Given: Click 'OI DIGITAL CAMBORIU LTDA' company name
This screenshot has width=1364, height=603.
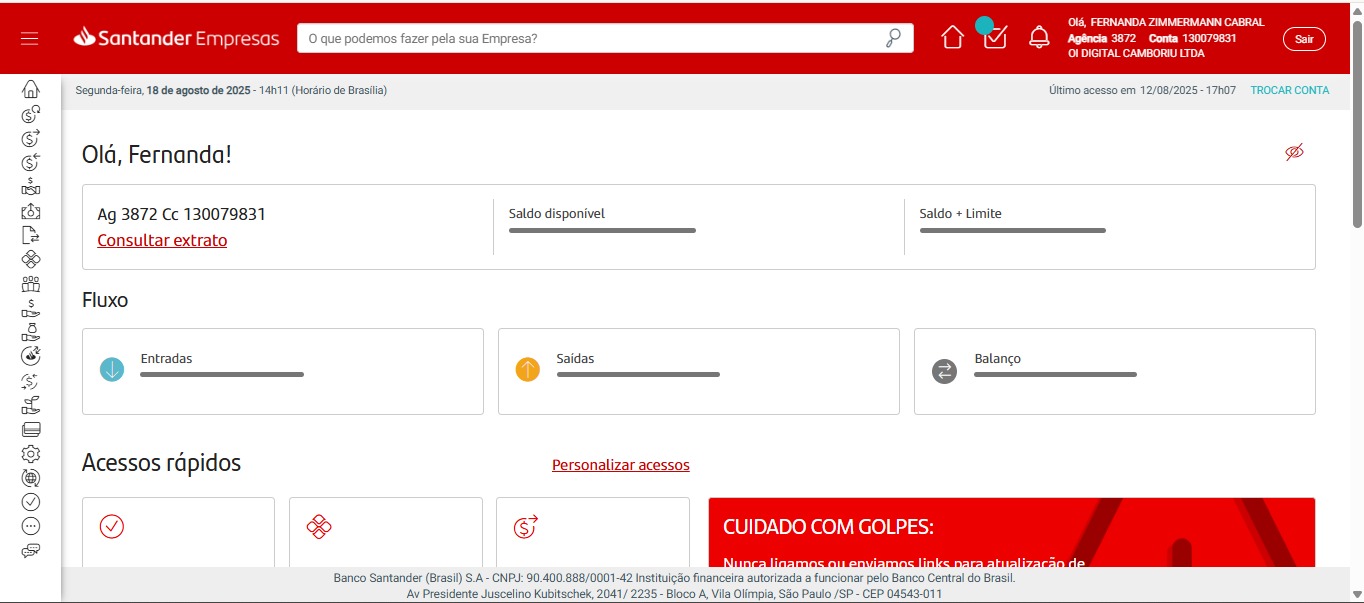Looking at the screenshot, I should (1136, 54).
